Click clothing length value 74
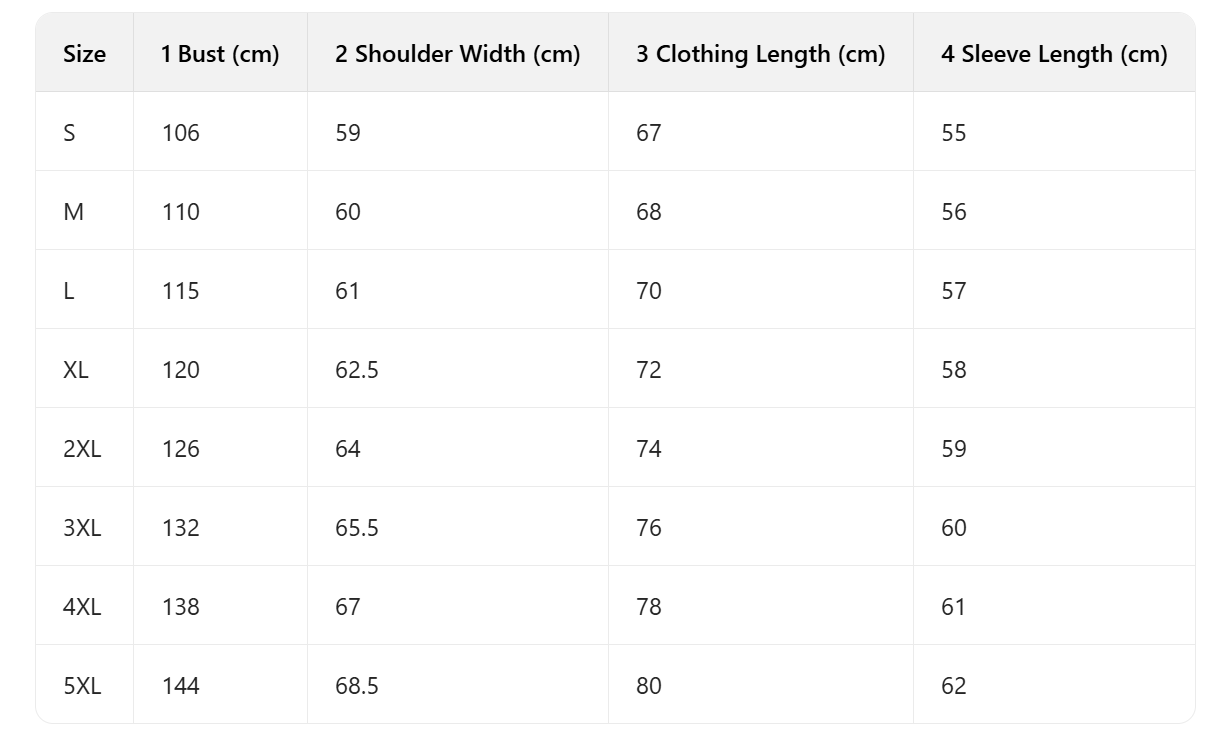The image size is (1212, 732). tap(649, 449)
